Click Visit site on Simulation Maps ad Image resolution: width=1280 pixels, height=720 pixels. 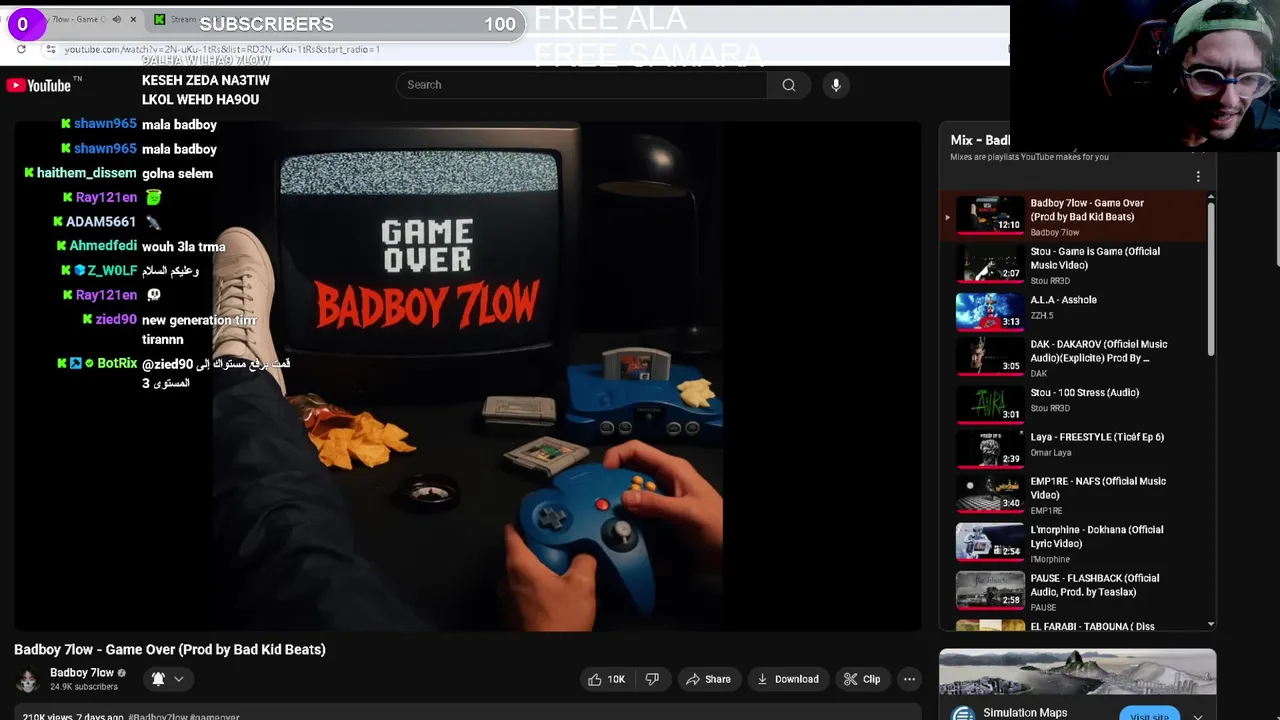(x=1149, y=715)
